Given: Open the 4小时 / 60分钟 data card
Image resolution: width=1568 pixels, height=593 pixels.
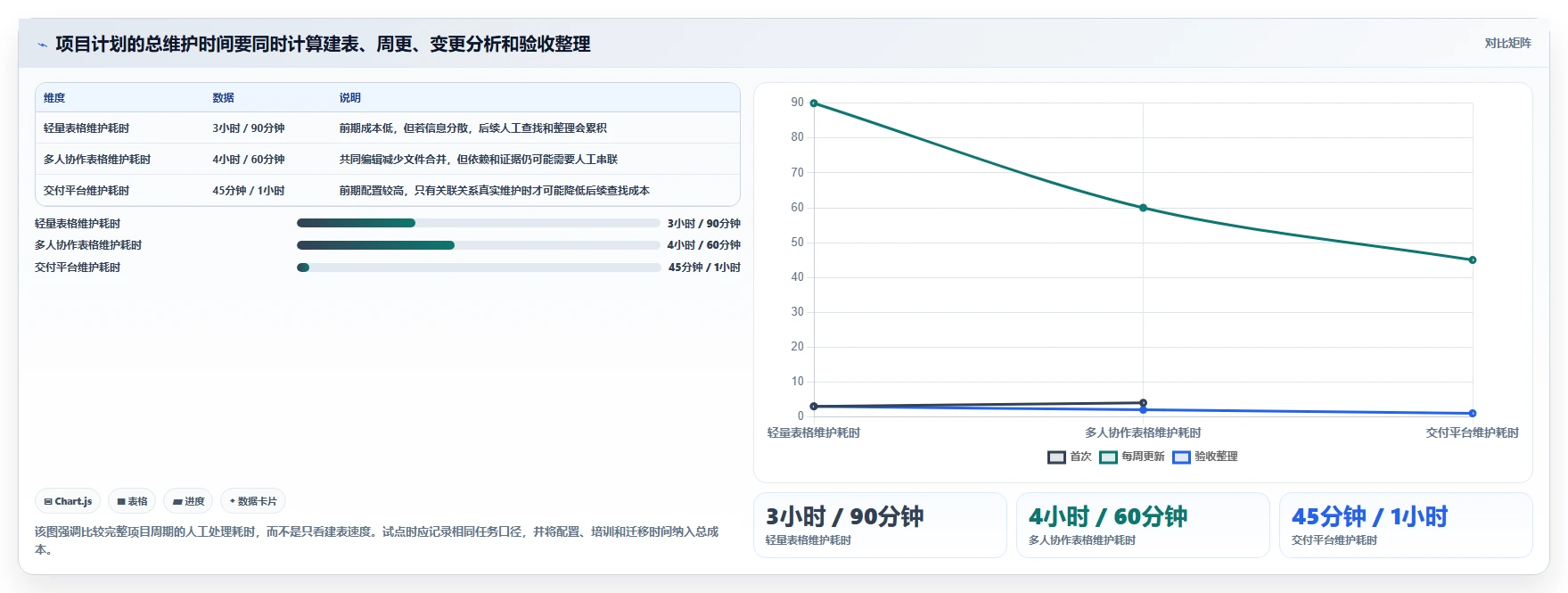Looking at the screenshot, I should [x=1143, y=525].
